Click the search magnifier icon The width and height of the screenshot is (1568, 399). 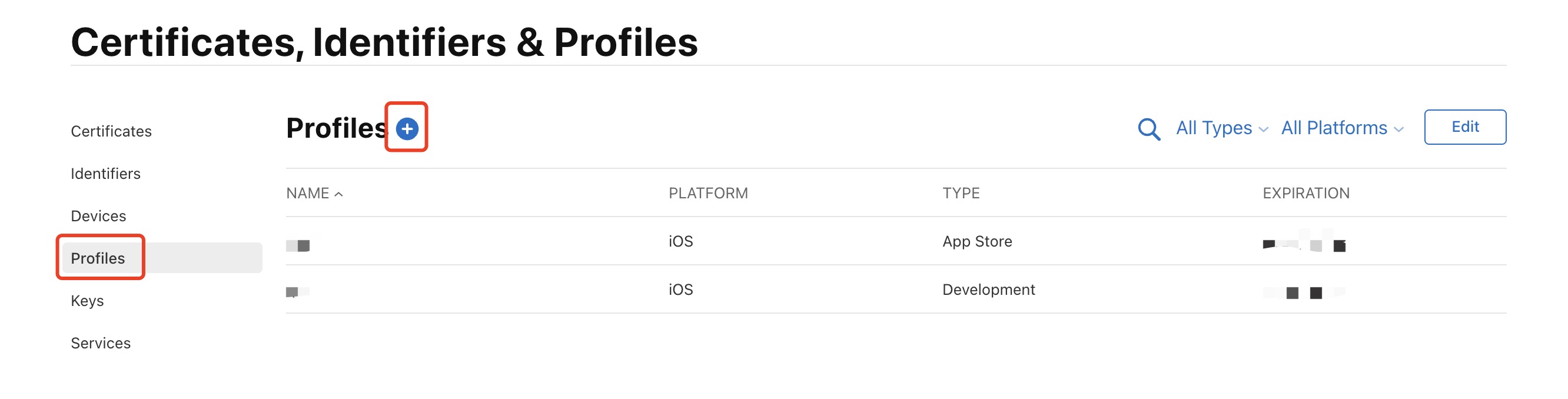point(1148,129)
